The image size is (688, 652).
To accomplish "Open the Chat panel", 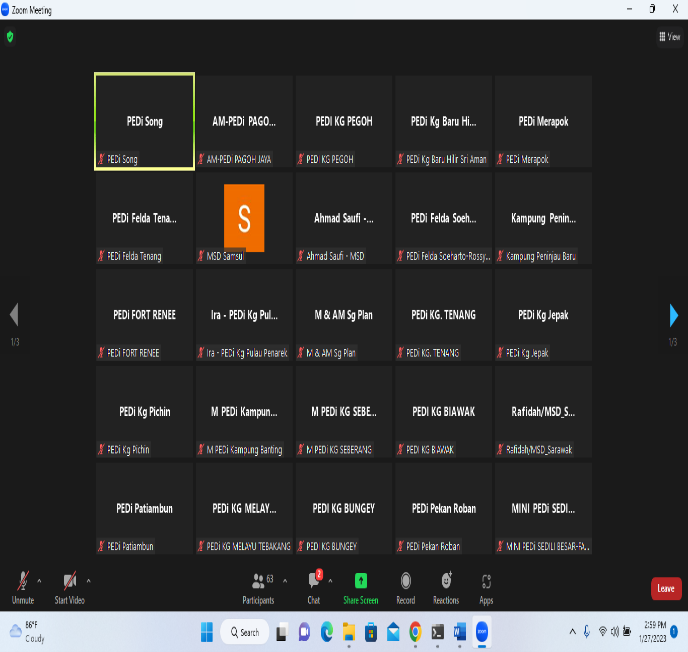I will point(314,585).
